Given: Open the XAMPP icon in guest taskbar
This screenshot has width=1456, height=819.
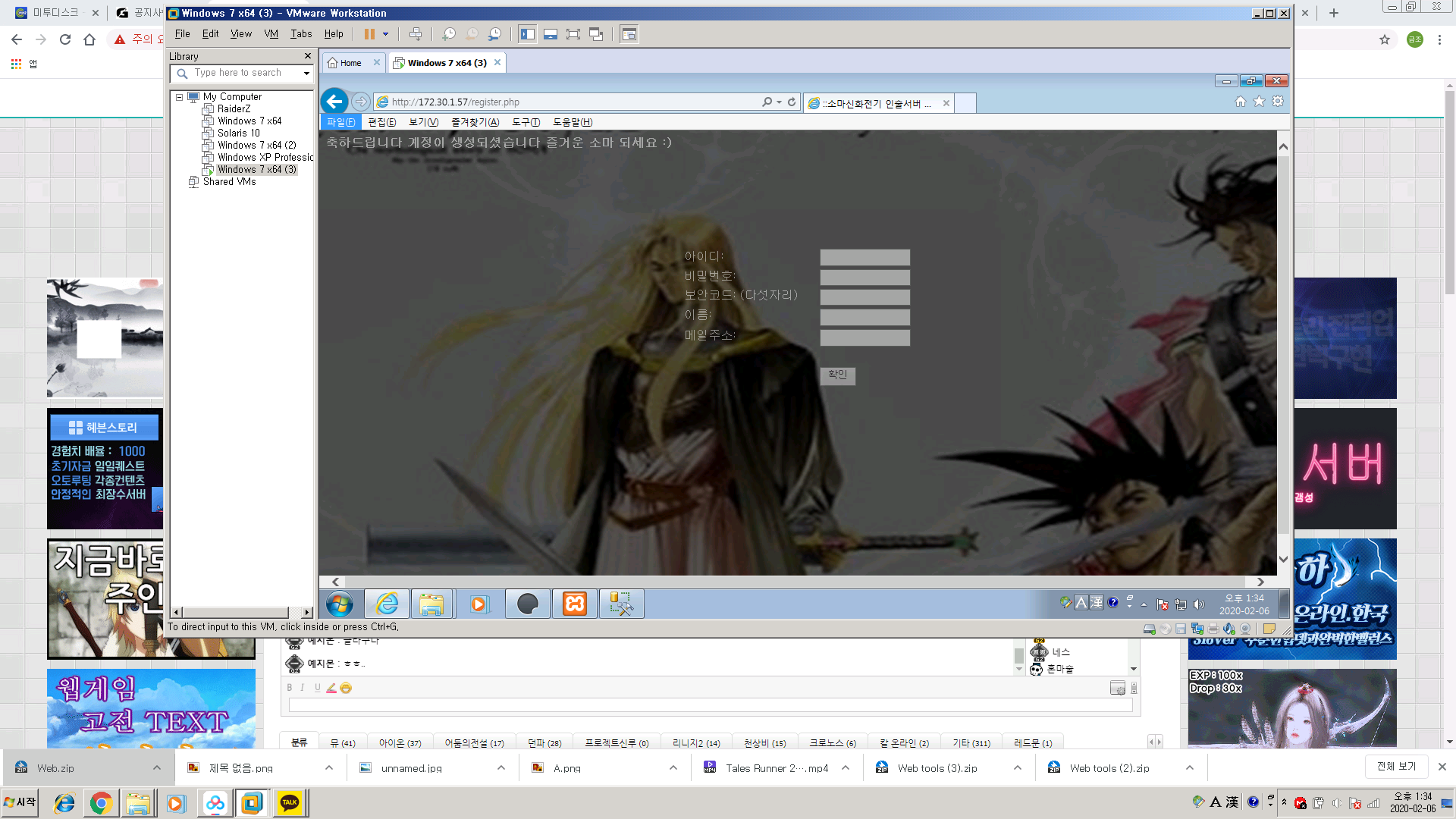Looking at the screenshot, I should [x=575, y=604].
